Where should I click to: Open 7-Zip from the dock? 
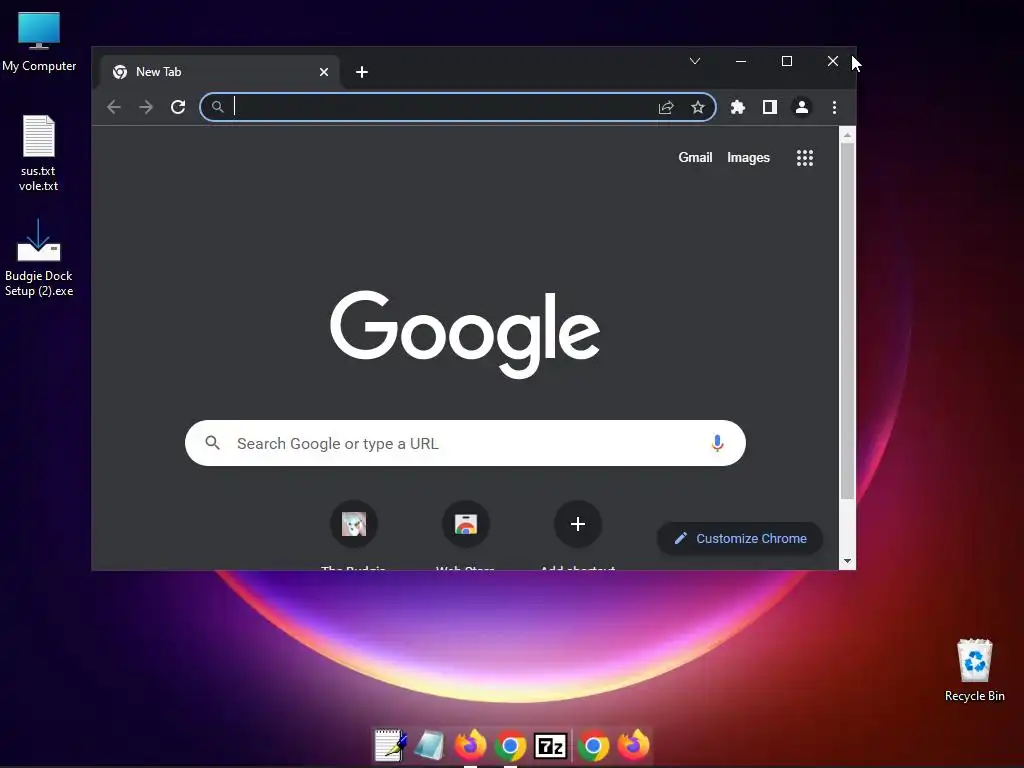pyautogui.click(x=550, y=746)
